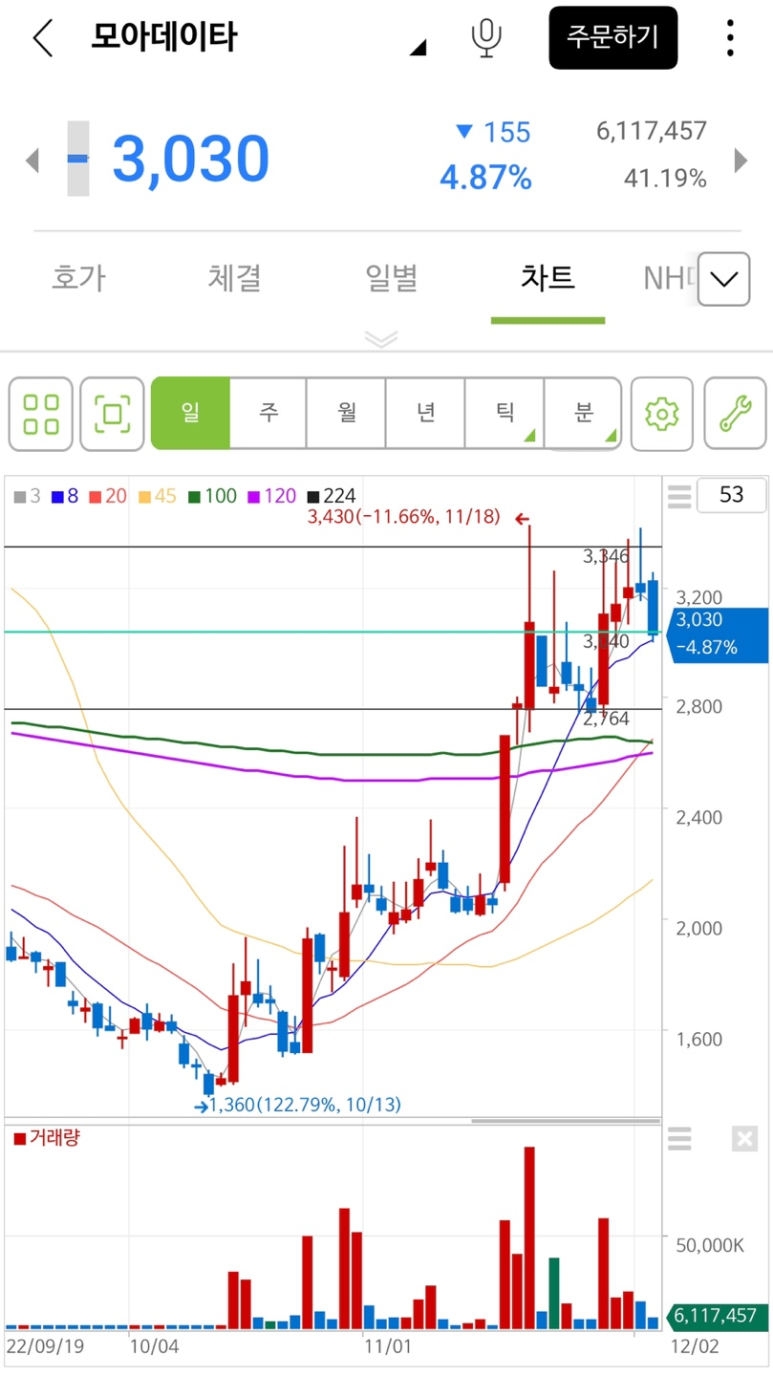This screenshot has width=773, height=1376.
Task: Tap the 45-day moving average legend
Action: click(157, 495)
